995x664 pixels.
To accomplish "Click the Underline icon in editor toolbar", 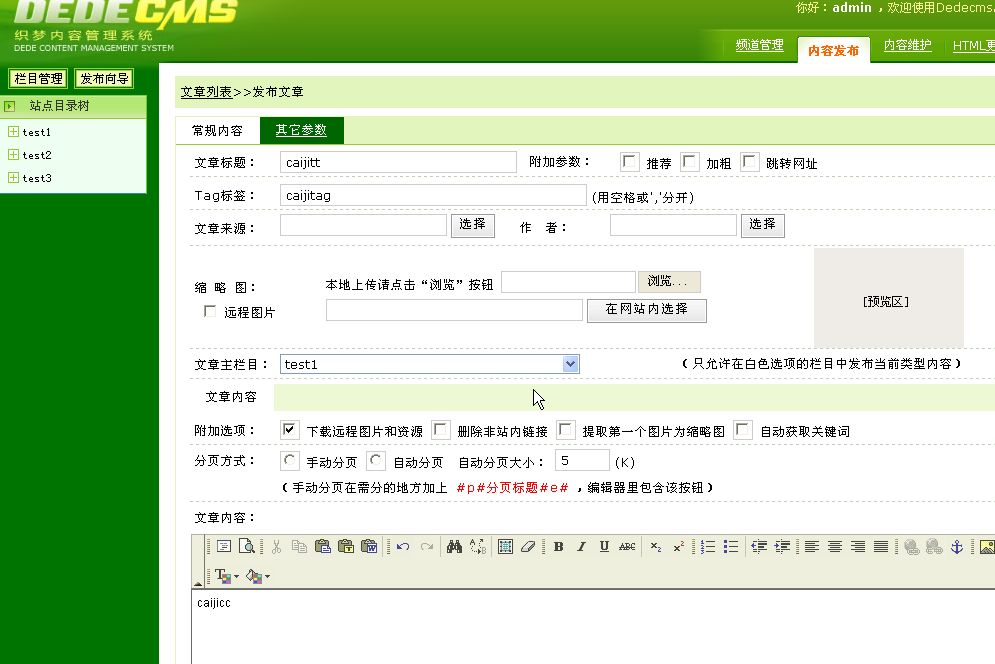I will point(604,547).
